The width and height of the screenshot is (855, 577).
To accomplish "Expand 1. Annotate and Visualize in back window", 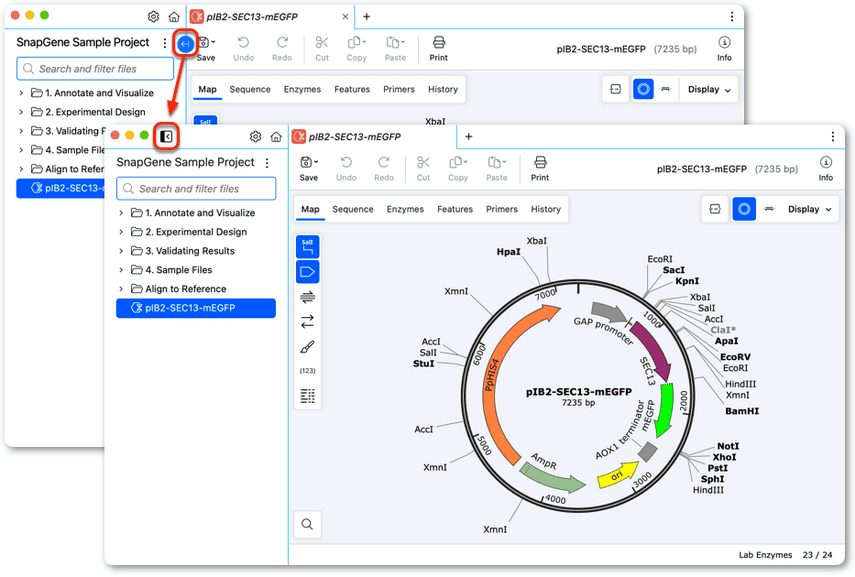I will tap(21, 93).
